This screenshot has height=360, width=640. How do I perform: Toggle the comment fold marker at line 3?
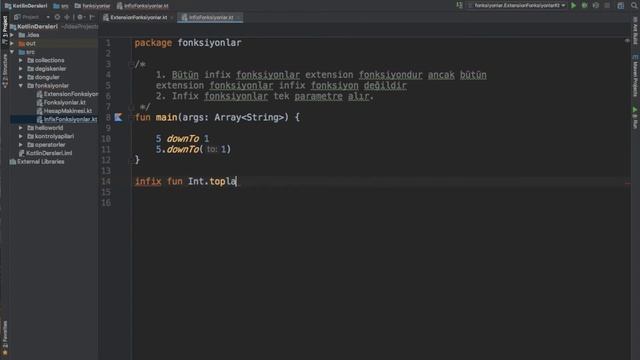[131, 64]
